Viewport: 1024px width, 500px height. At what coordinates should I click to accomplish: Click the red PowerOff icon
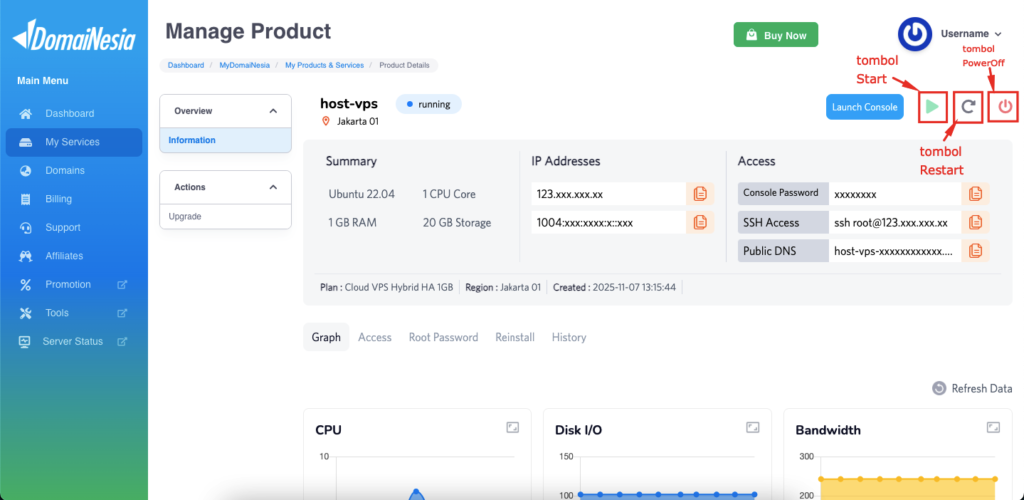coord(1004,107)
